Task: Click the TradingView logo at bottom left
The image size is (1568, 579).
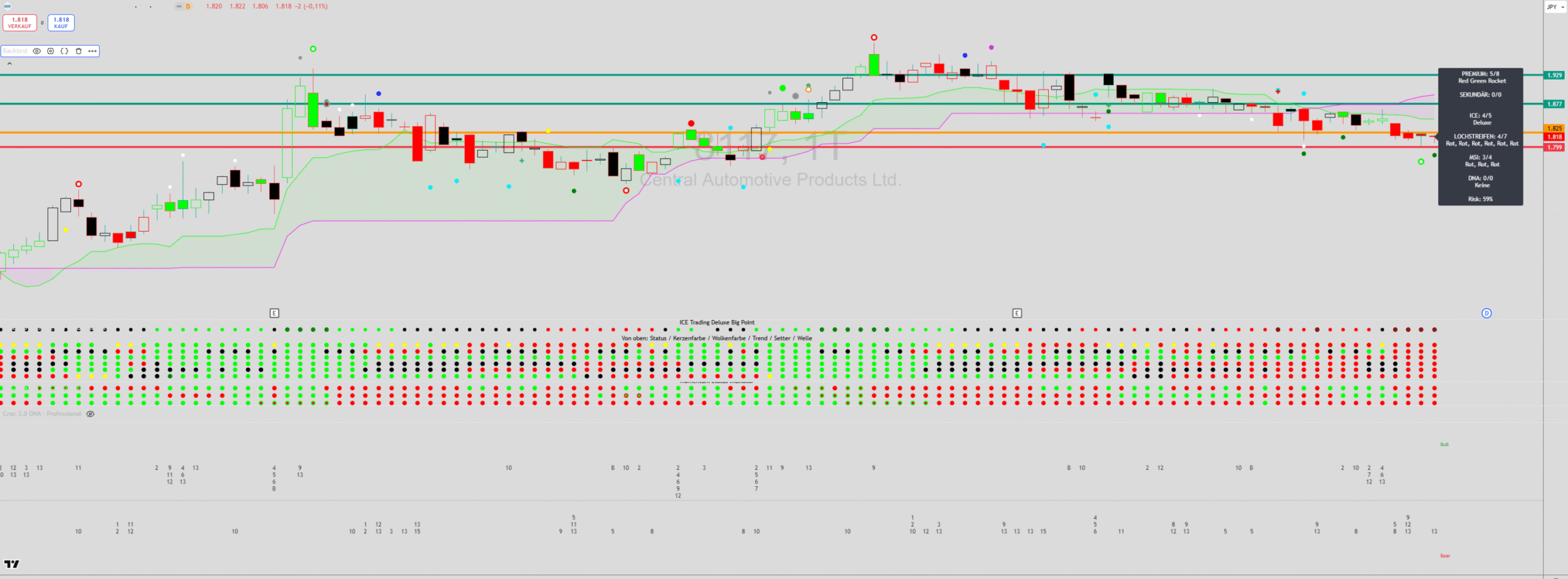Action: click(x=12, y=564)
